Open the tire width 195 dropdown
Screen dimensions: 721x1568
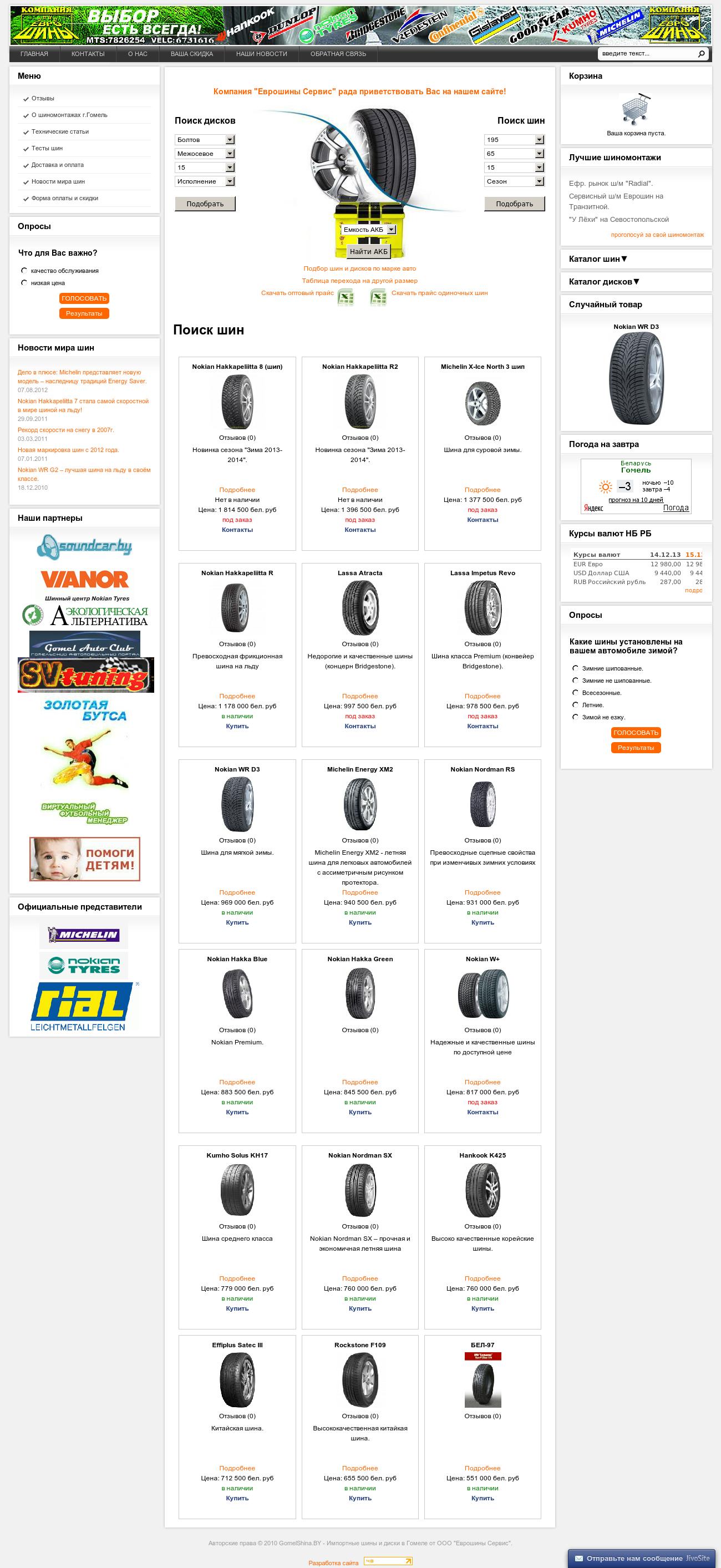514,139
